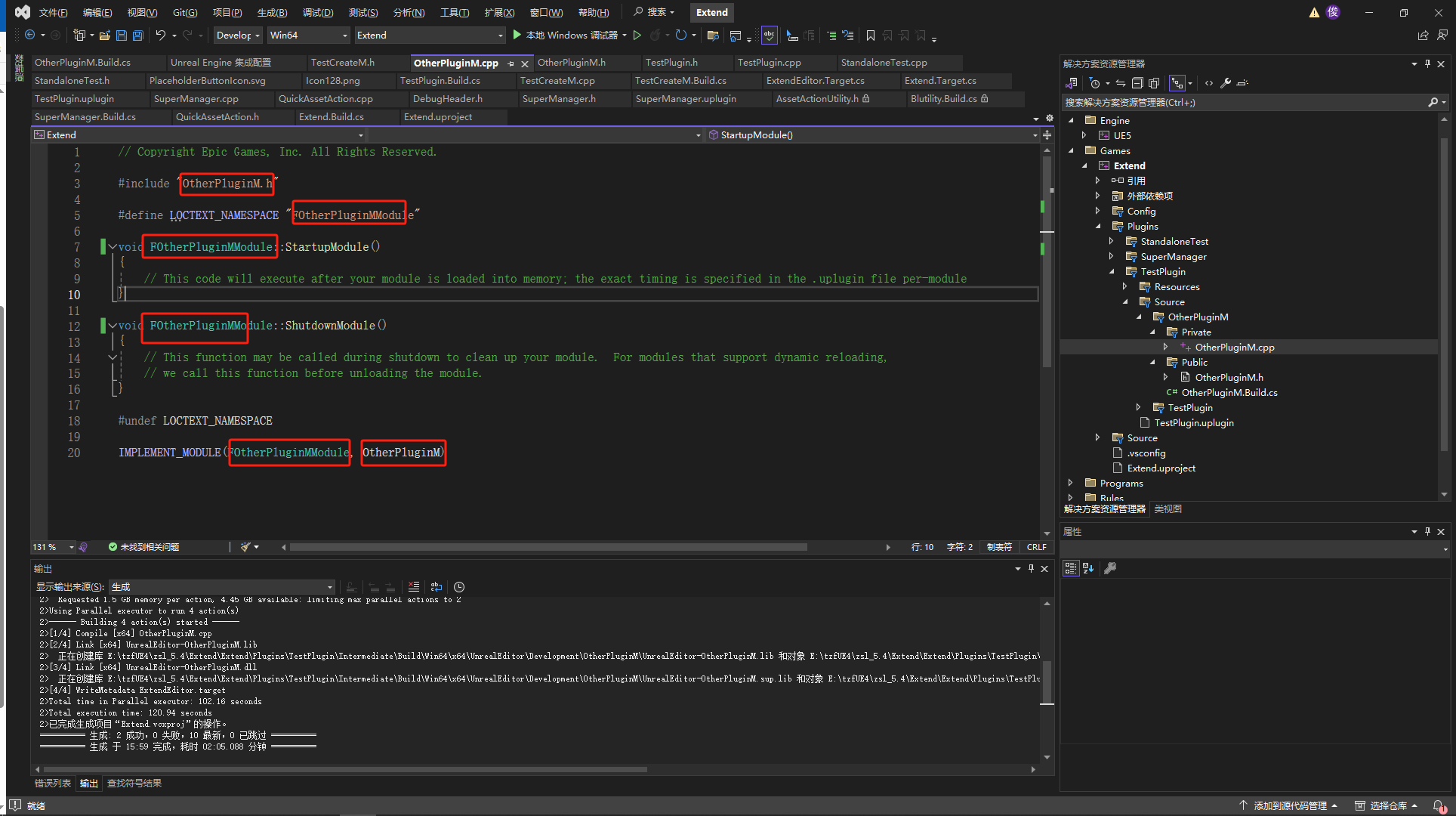
Task: Collapse the TestPlugin folder tree node
Action: click(1112, 272)
